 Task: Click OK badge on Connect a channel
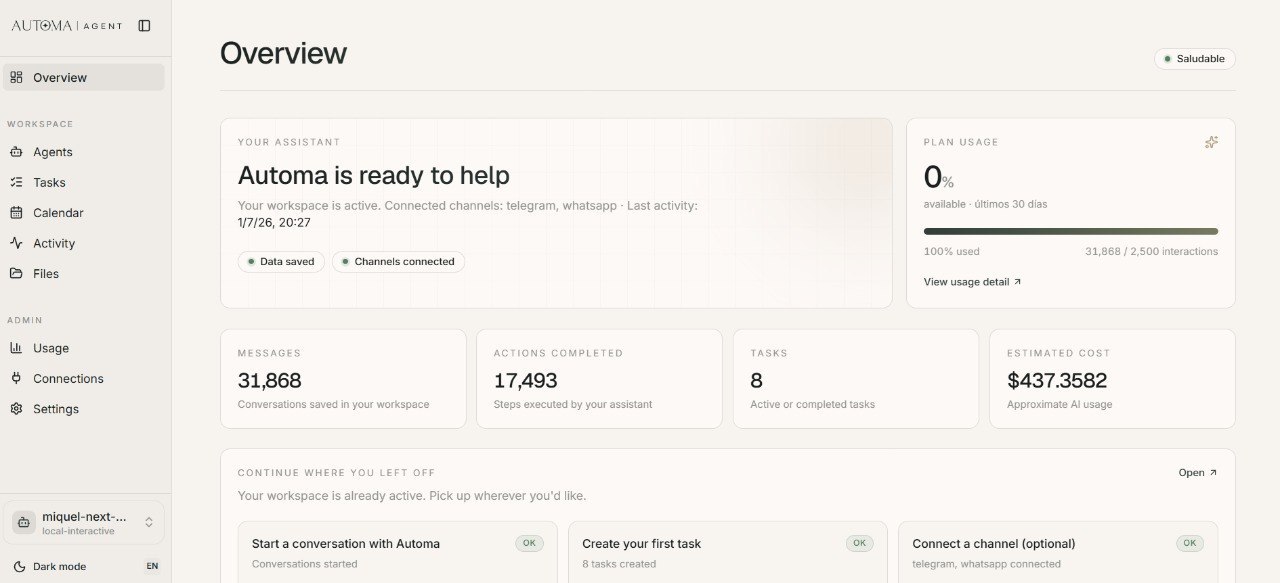(x=1189, y=543)
